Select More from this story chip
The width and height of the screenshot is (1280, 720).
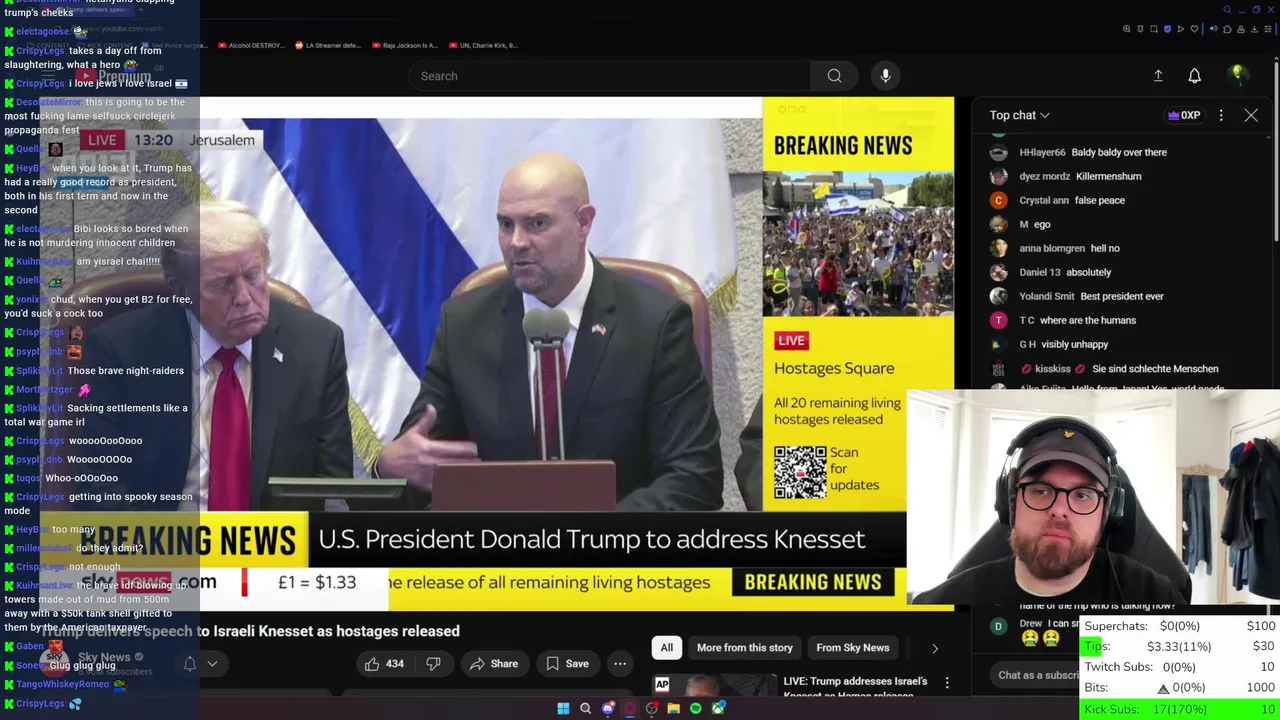[745, 648]
